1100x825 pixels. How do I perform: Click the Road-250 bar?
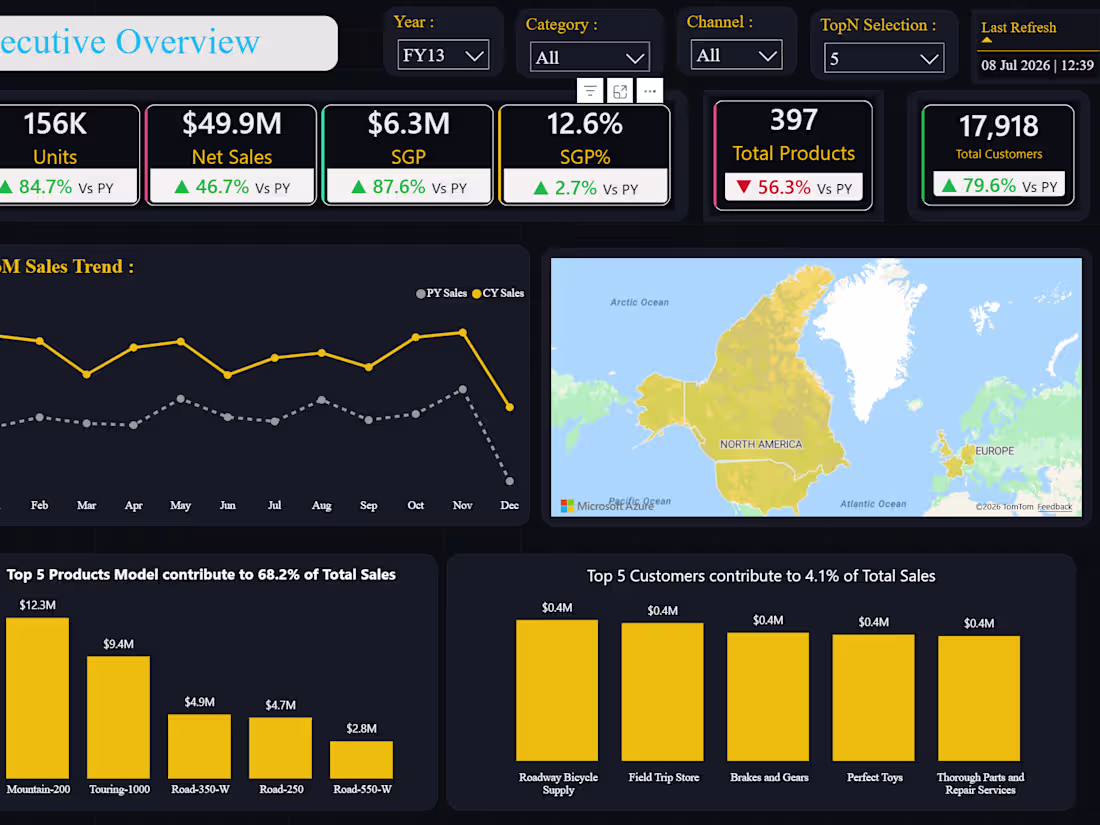click(281, 748)
